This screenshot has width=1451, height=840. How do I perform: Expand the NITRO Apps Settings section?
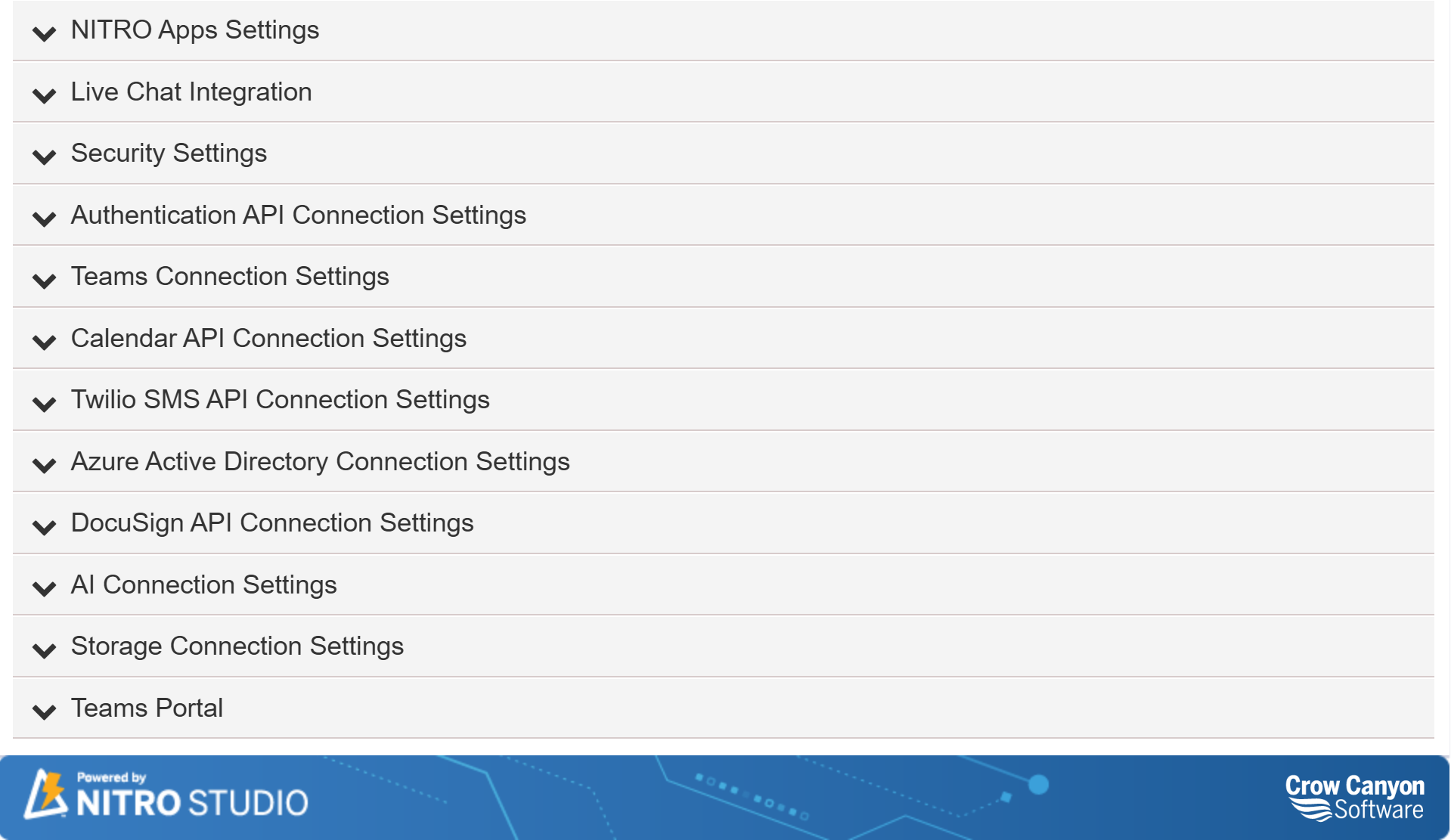point(43,33)
